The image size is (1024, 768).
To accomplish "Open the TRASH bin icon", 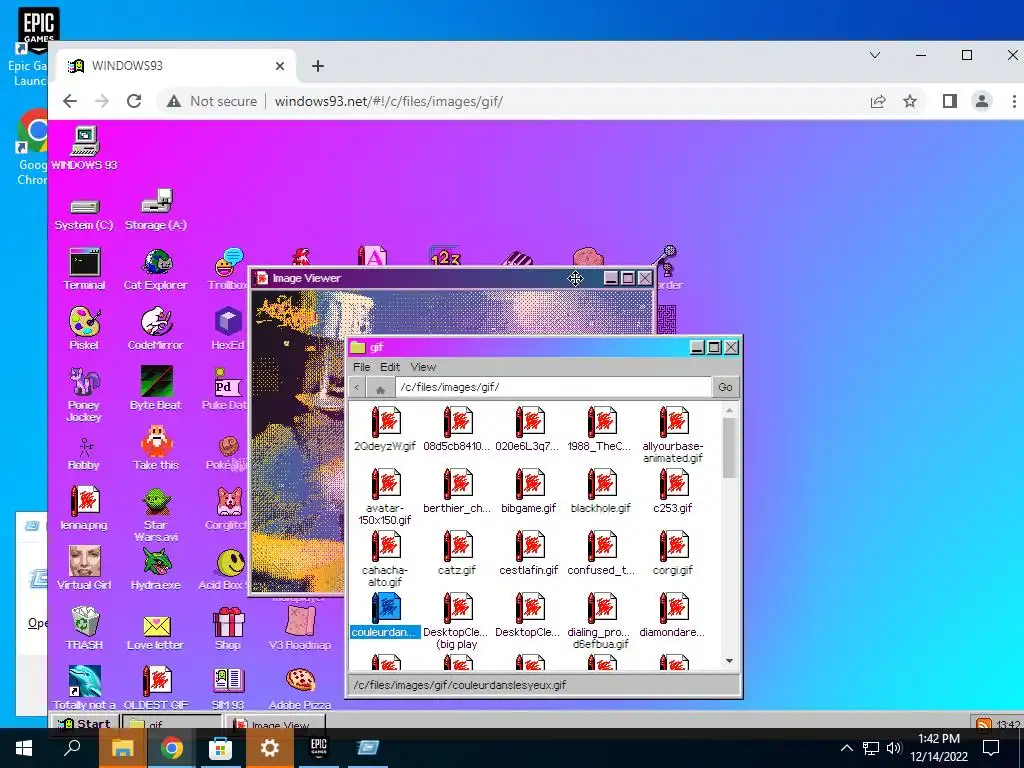I will point(84,622).
